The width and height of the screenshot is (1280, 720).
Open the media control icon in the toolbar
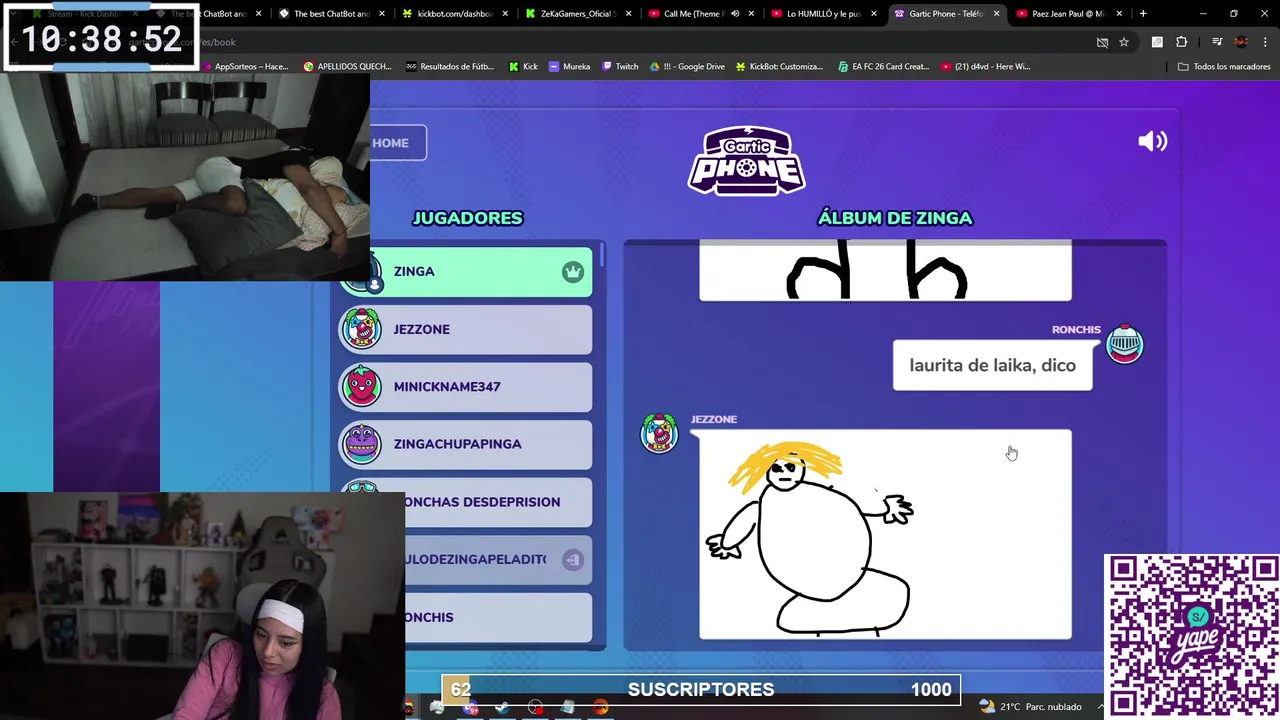[x=1217, y=42]
